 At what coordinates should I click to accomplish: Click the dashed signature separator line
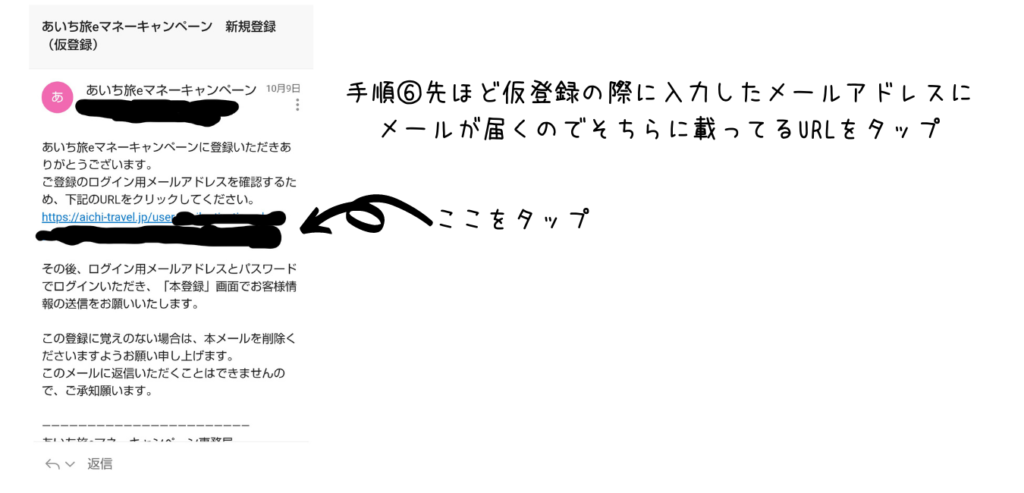[145, 424]
